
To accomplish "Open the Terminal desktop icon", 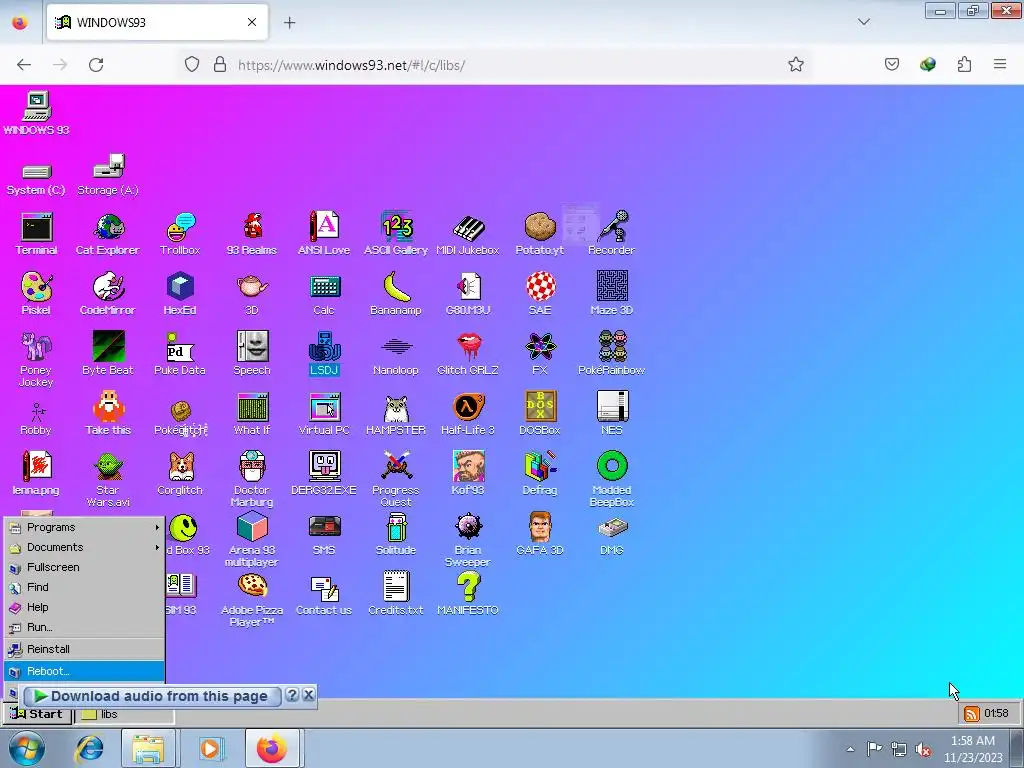I will 37,233.
